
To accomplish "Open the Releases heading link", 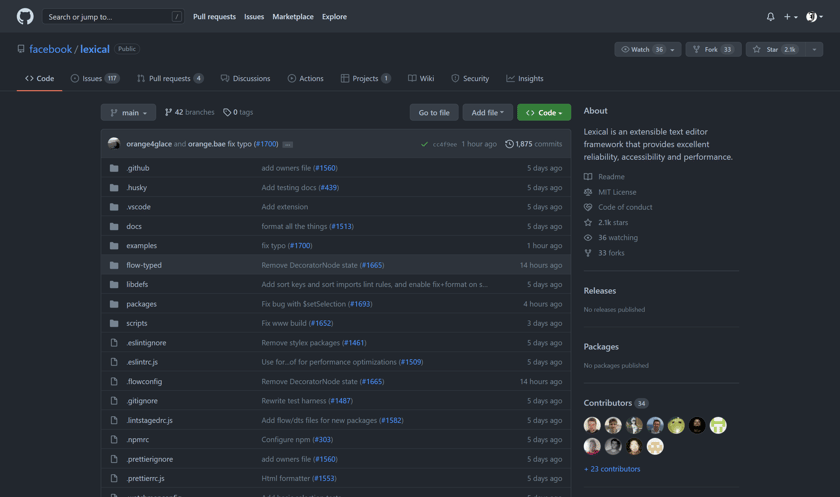I will pyautogui.click(x=599, y=291).
